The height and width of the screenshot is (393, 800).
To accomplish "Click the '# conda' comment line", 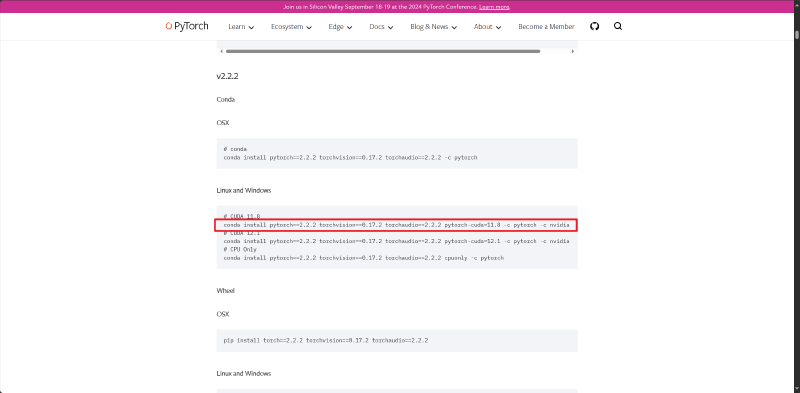I will tap(235, 149).
